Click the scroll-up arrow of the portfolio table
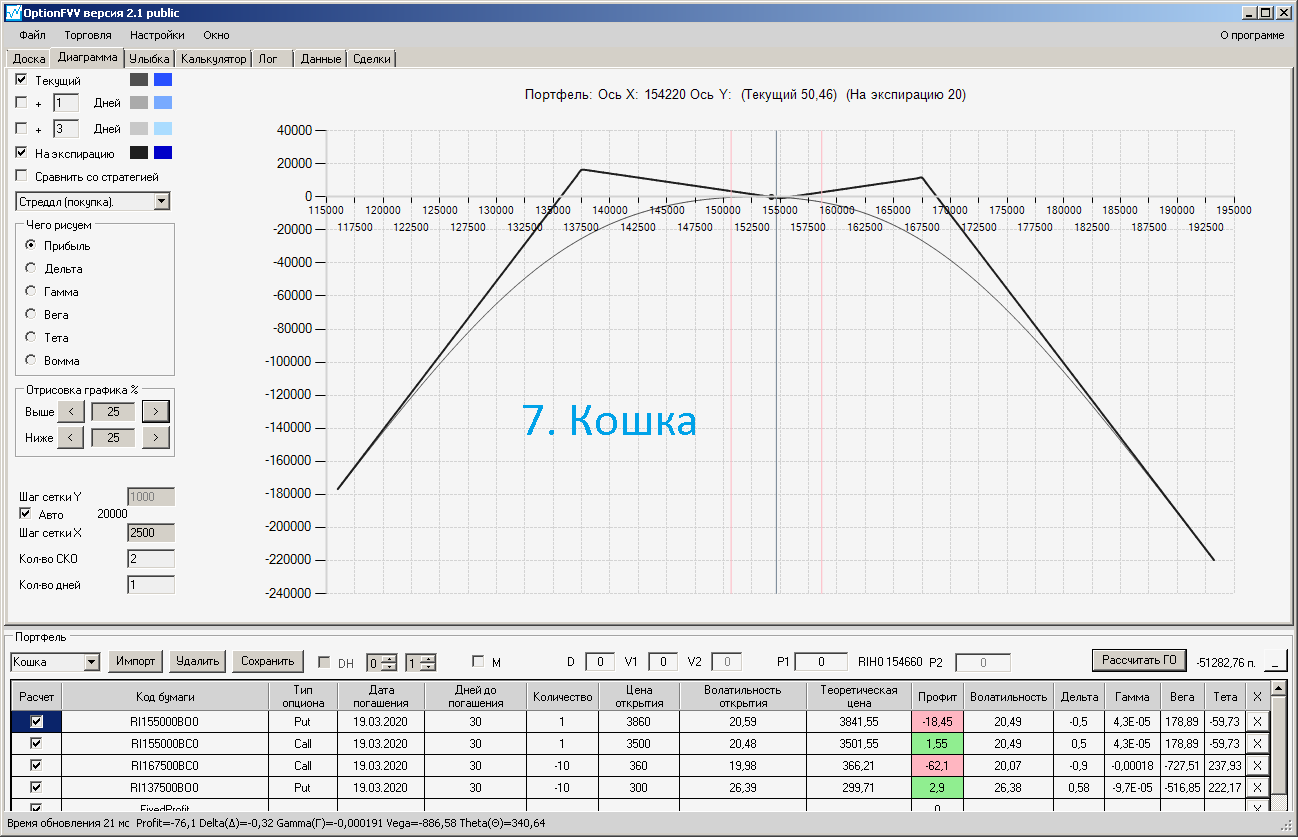Image resolution: width=1298 pixels, height=840 pixels. pyautogui.click(x=1278, y=689)
